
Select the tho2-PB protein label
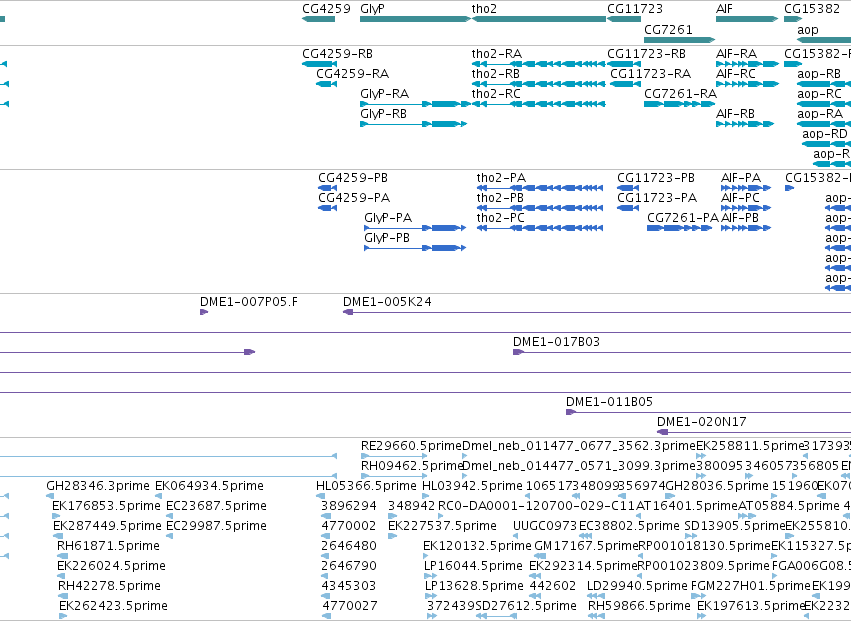pyautogui.click(x=500, y=198)
